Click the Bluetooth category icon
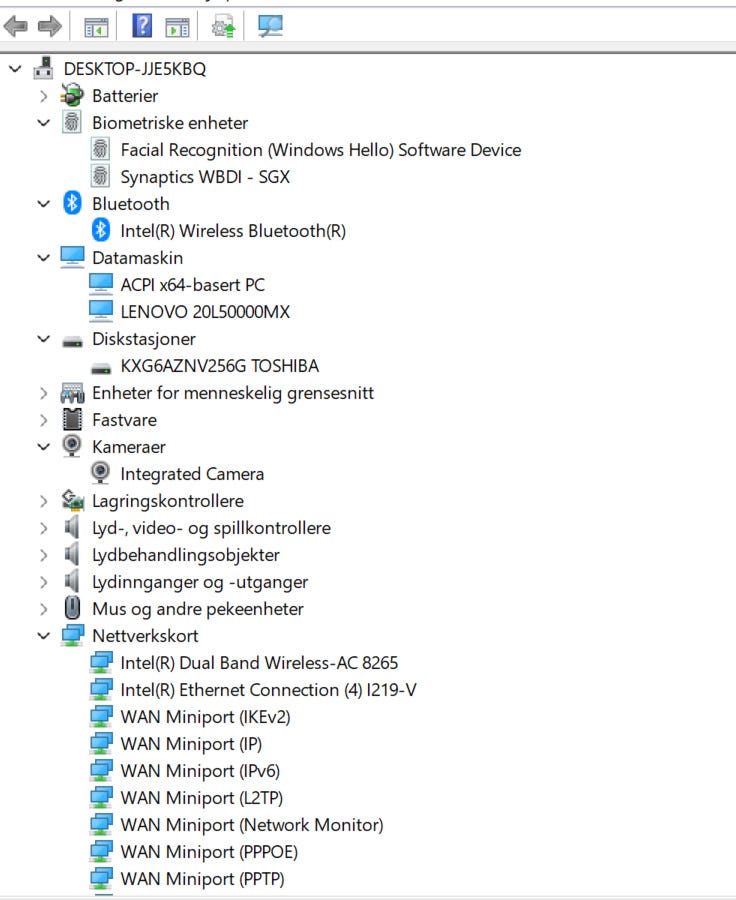 tap(72, 203)
